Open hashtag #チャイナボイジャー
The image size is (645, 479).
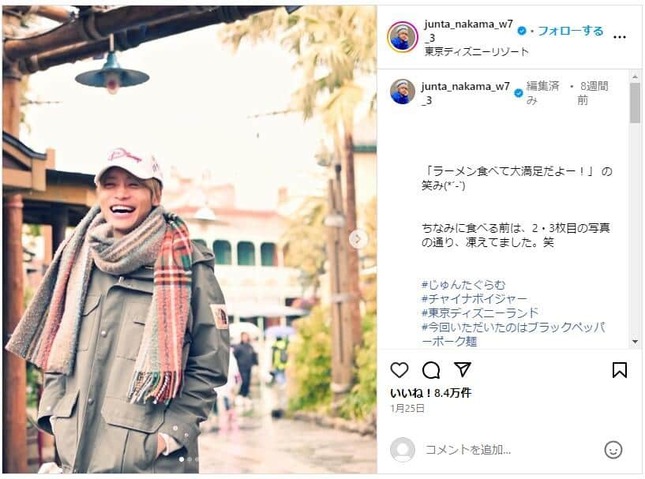point(474,298)
